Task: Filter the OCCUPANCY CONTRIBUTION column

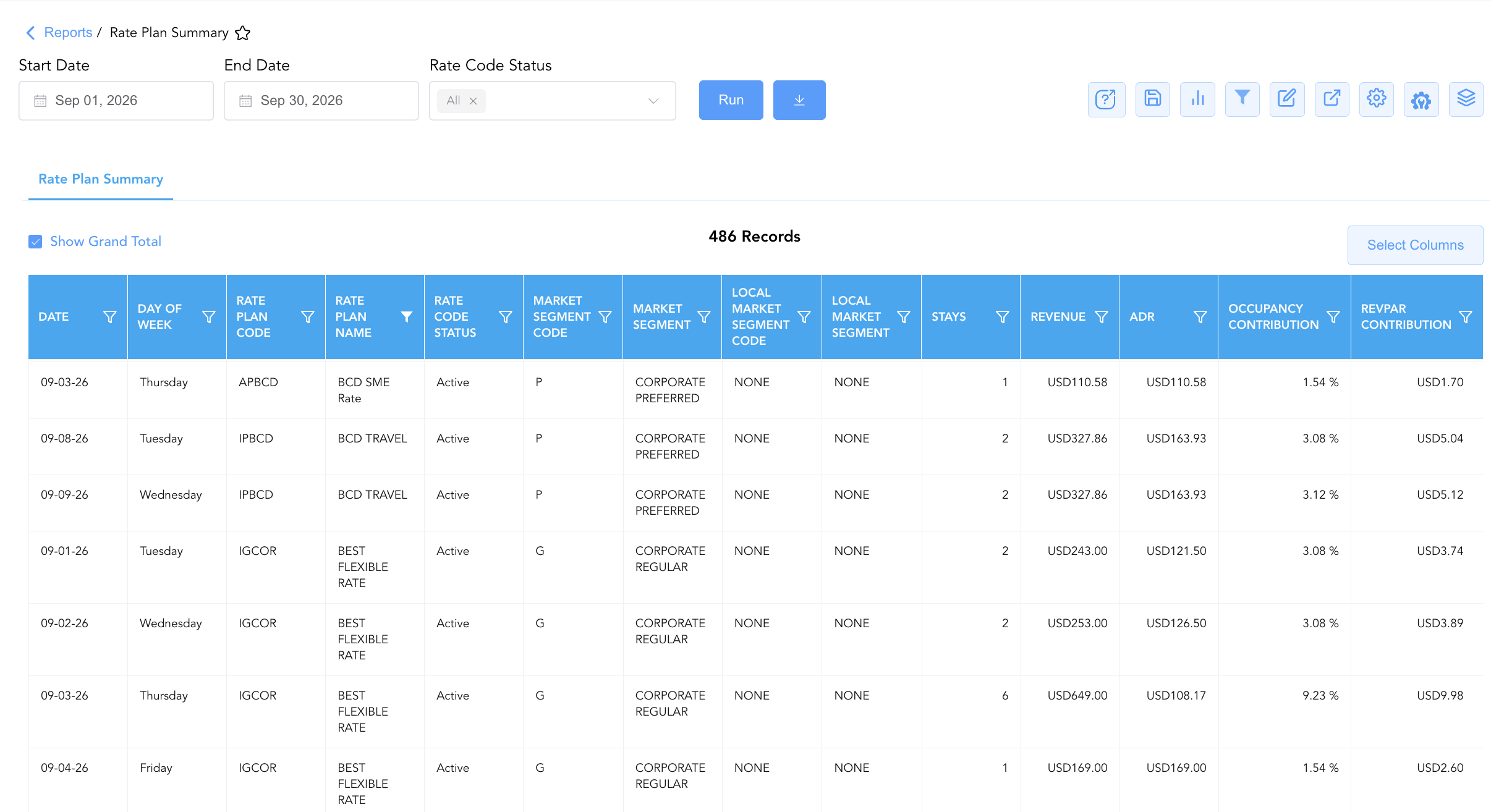Action: coord(1333,317)
